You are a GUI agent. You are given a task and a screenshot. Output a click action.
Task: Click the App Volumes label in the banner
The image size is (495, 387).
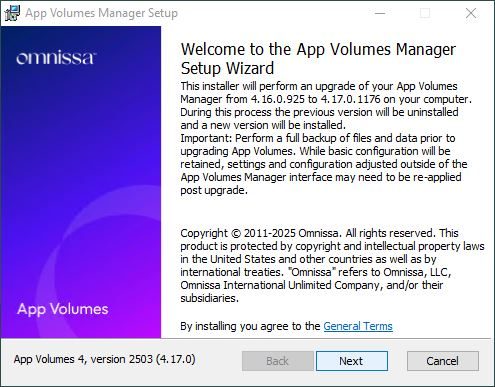click(63, 309)
